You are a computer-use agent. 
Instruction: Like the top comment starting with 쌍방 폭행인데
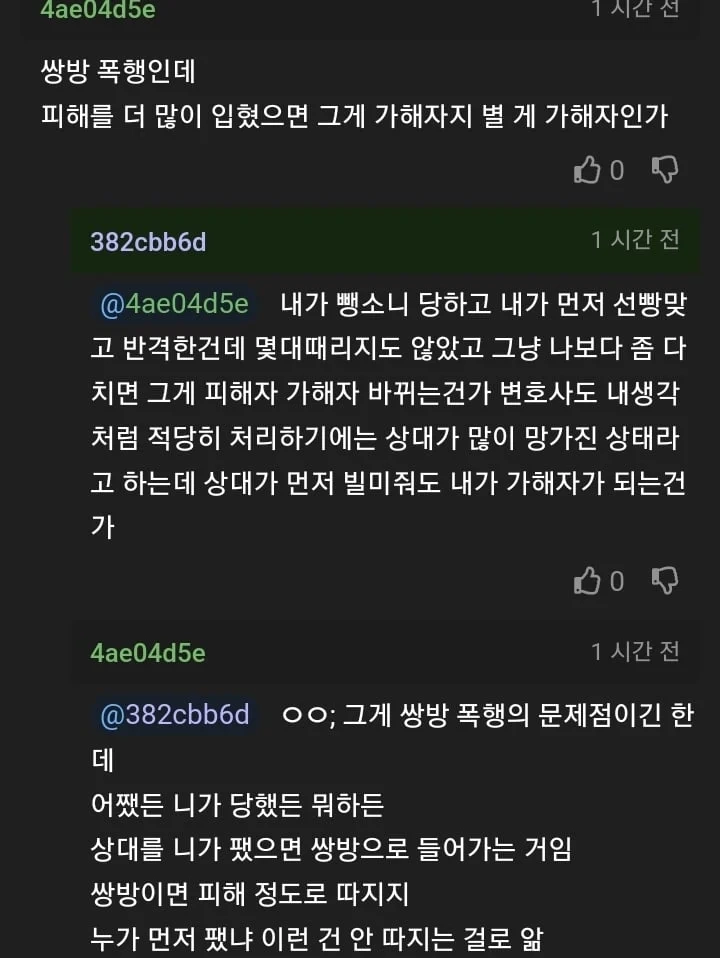[x=587, y=171]
